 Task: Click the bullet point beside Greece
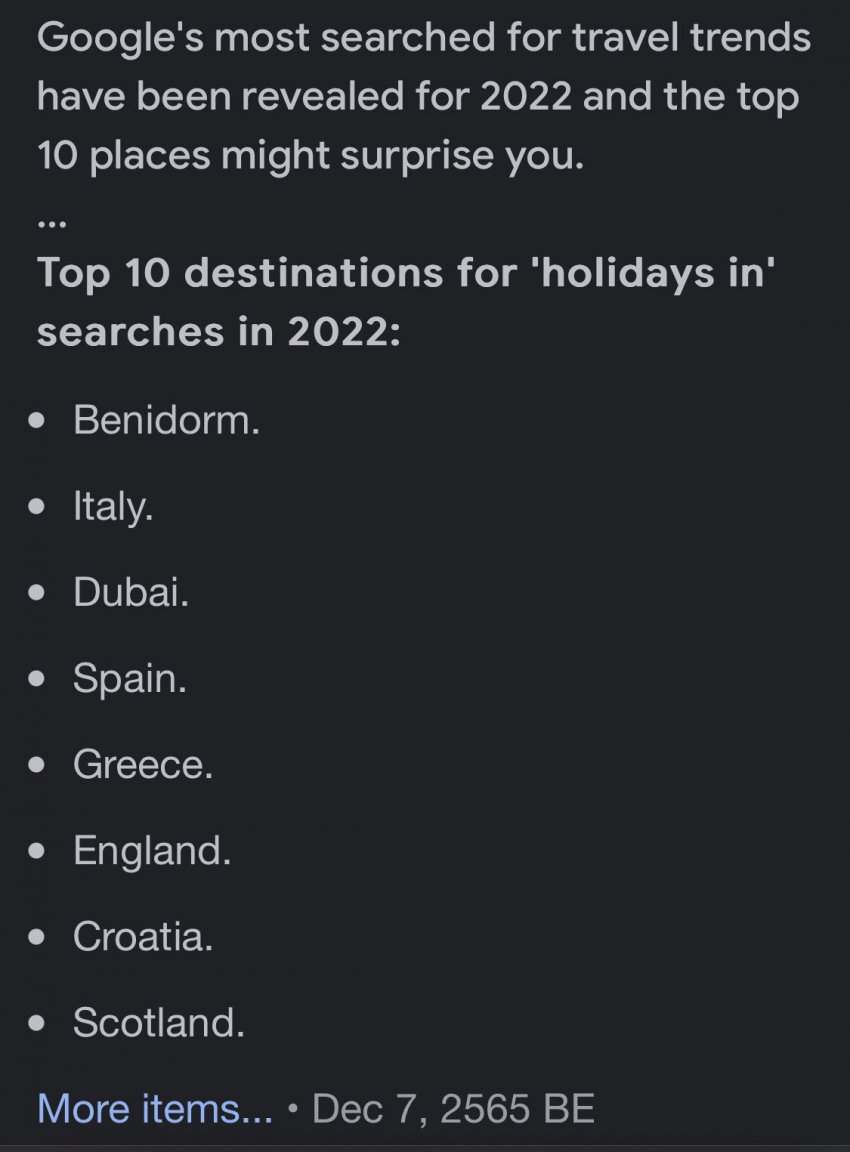pos(37,765)
